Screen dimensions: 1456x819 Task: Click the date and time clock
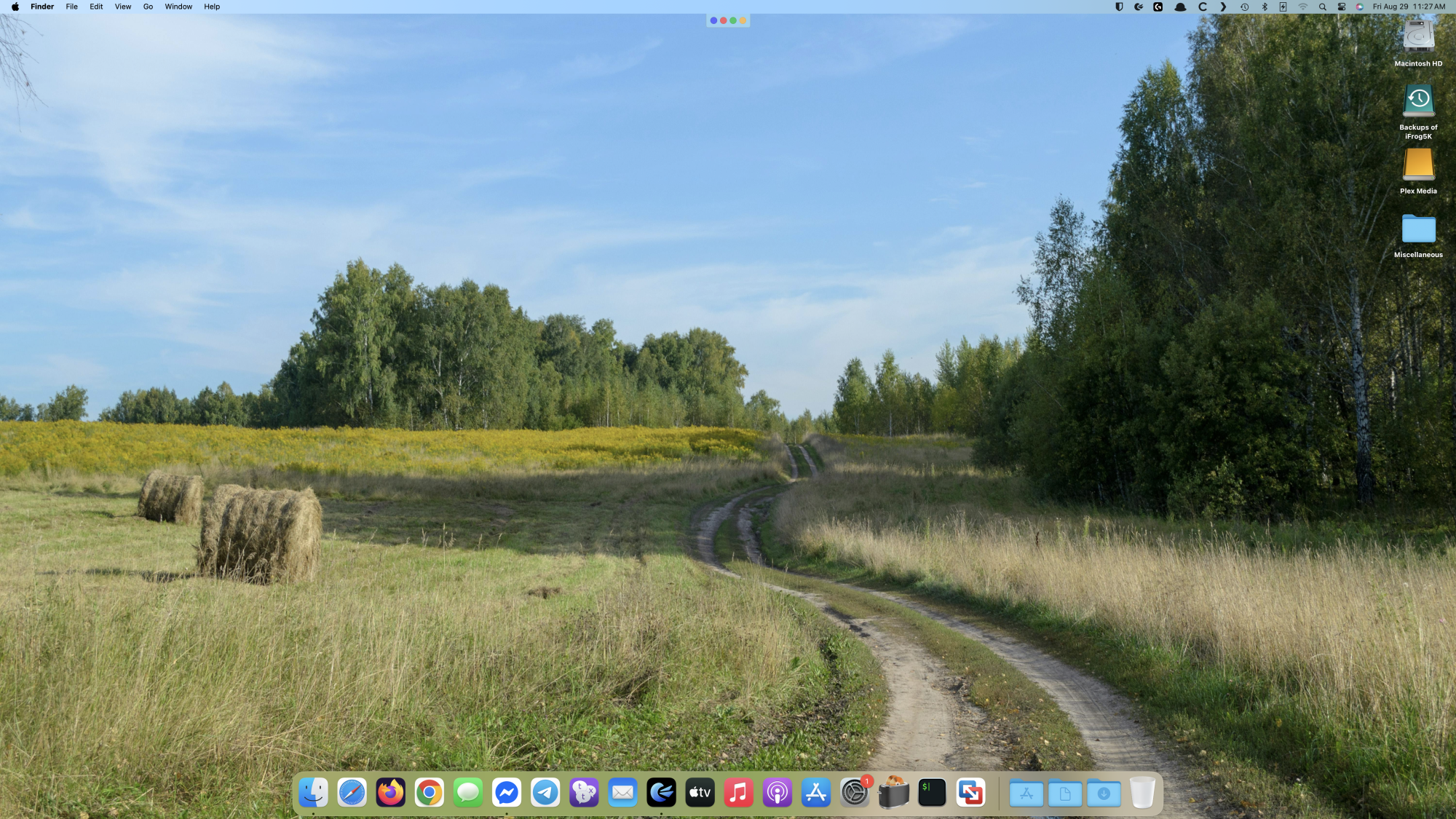pyautogui.click(x=1409, y=7)
